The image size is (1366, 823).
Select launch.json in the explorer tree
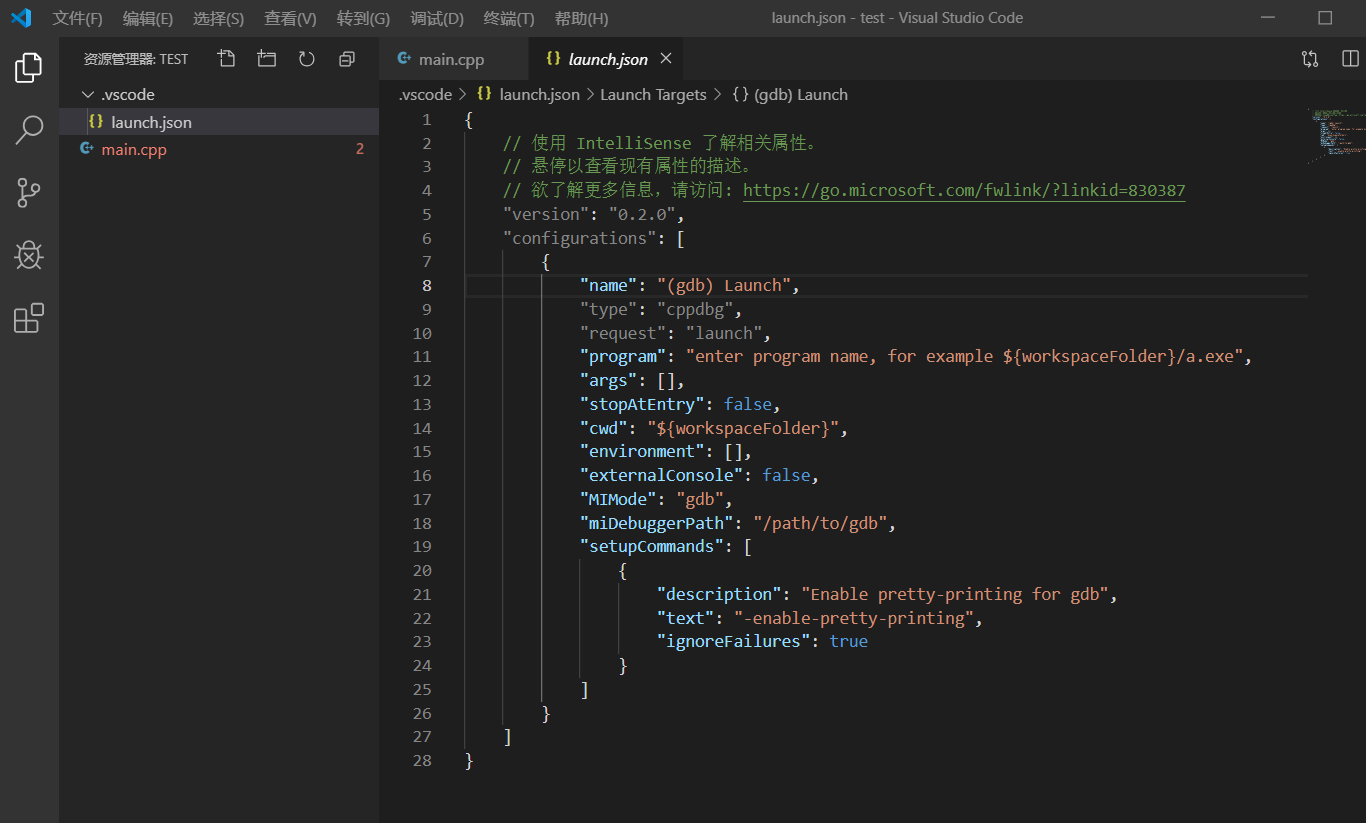pos(219,122)
